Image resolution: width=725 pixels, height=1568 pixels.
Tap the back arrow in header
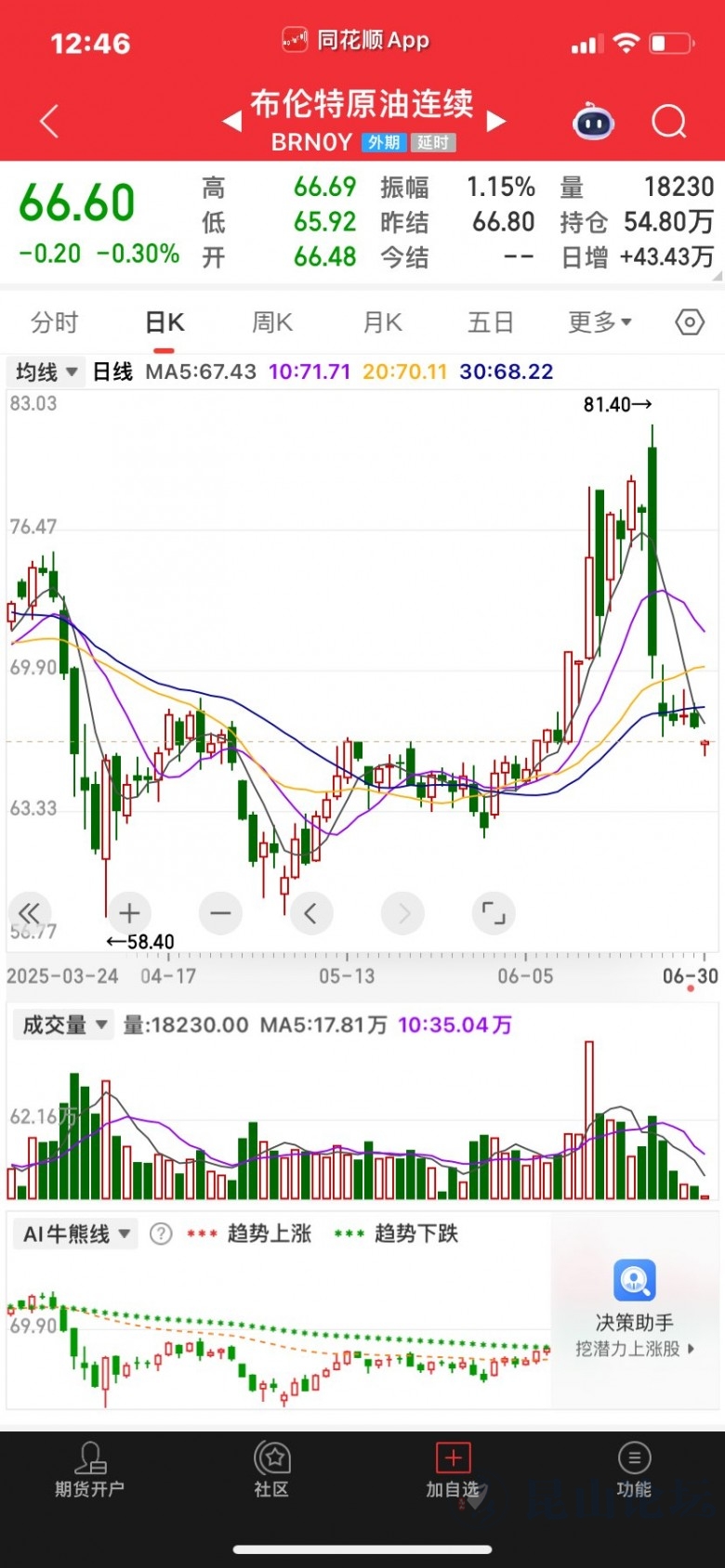tap(50, 122)
